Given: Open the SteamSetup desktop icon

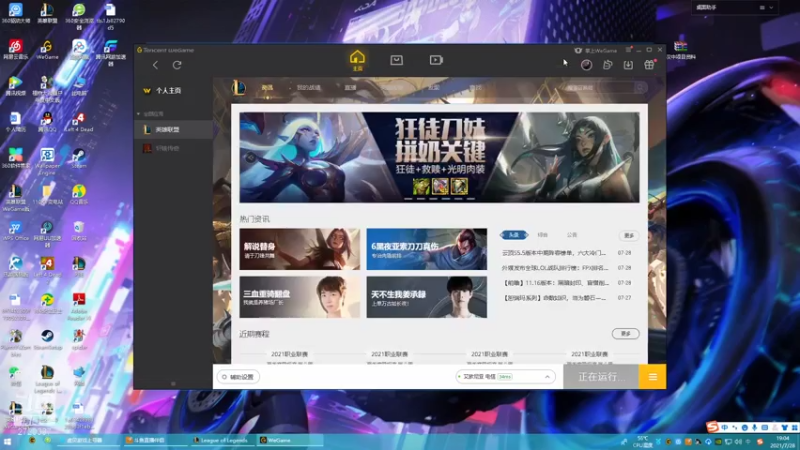Looking at the screenshot, I should pos(47,339).
